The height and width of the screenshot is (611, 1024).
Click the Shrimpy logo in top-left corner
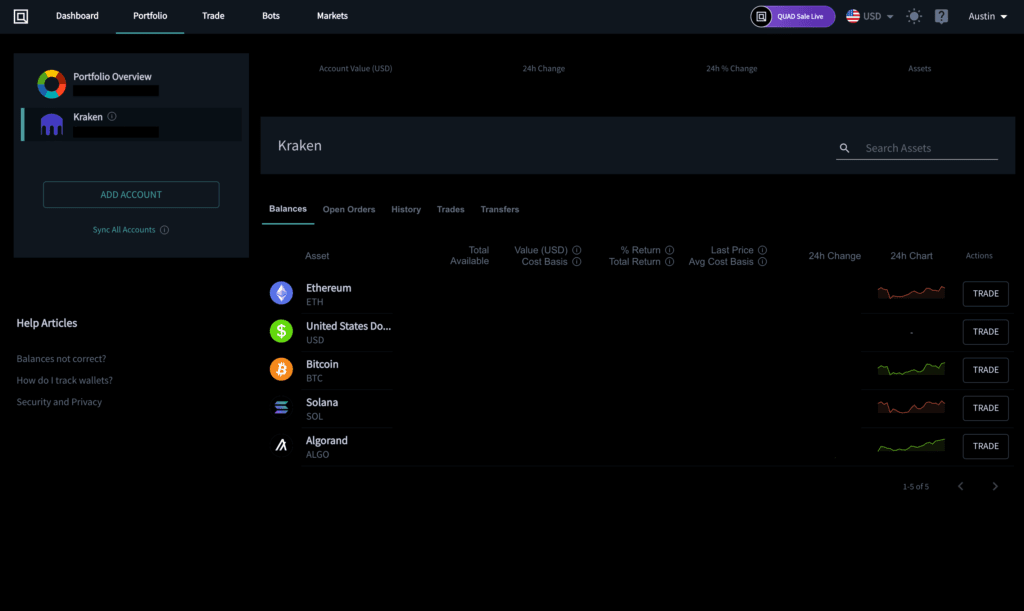21,16
